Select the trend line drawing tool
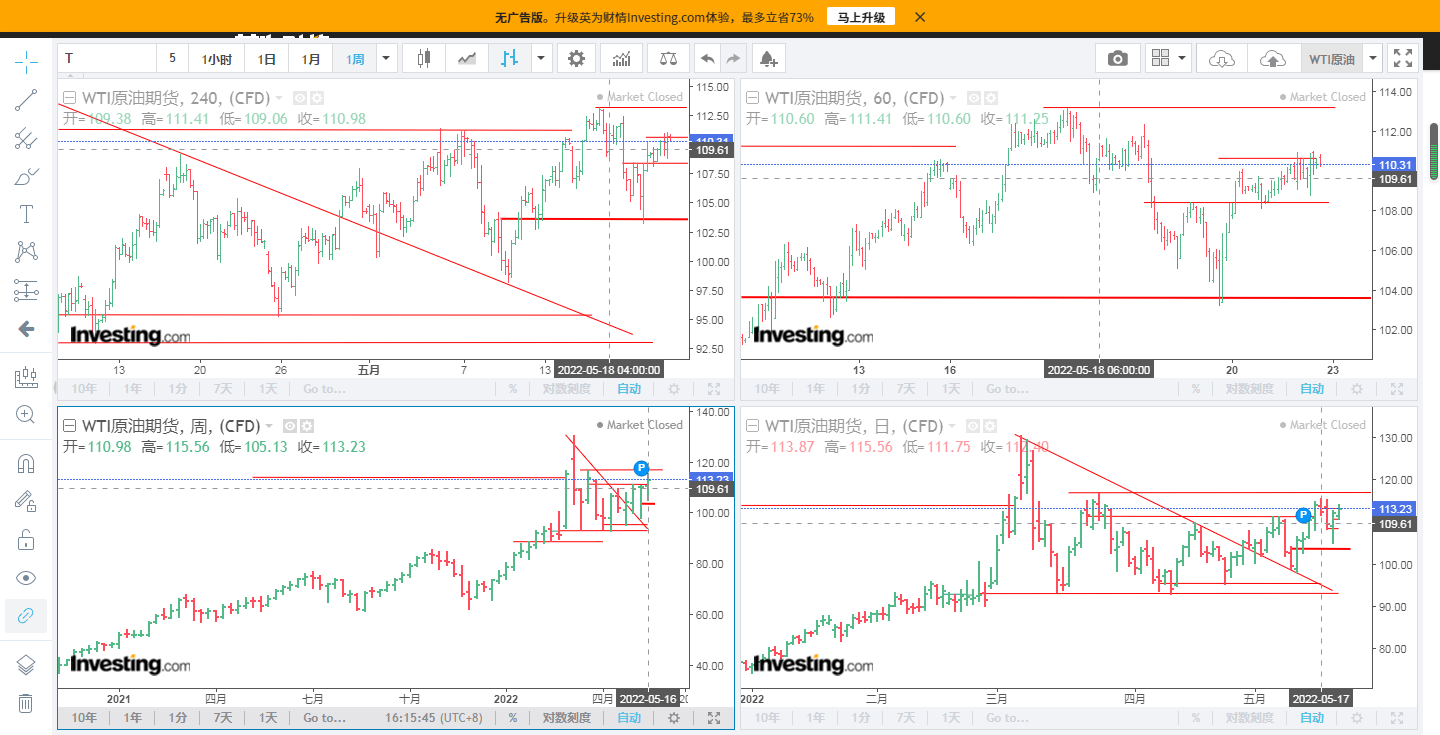Screen dimensions: 1440x735 (26, 99)
